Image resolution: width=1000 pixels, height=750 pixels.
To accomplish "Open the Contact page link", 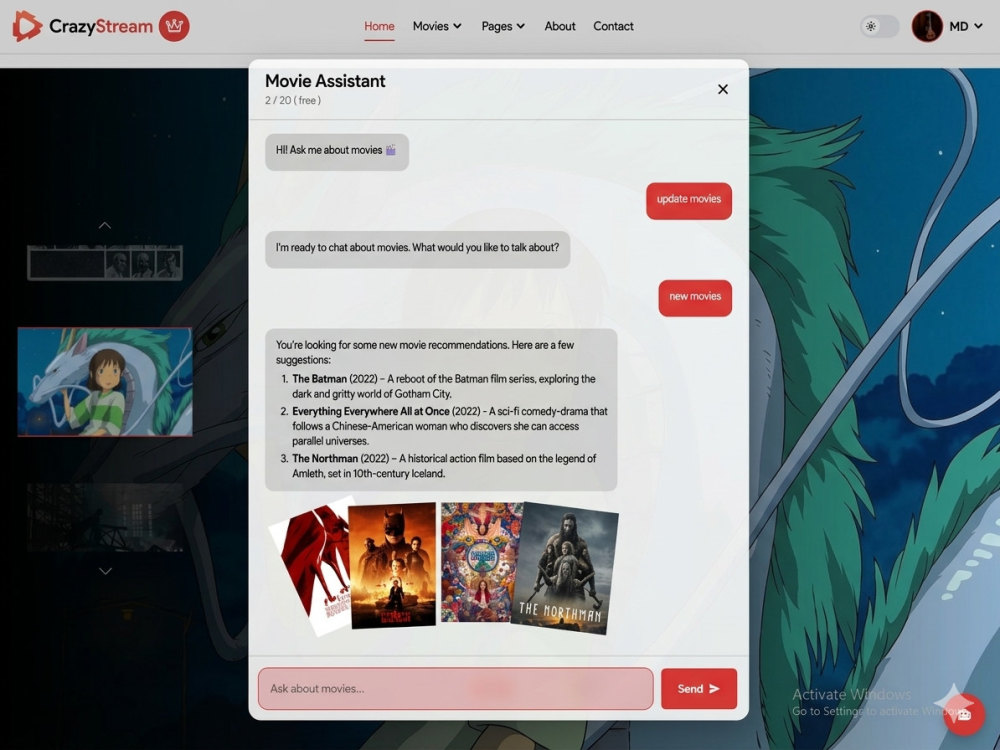I will point(613,26).
